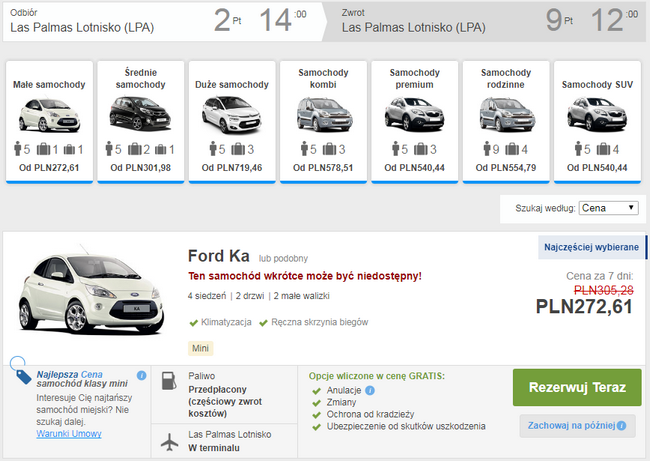The height and width of the screenshot is (461, 650).
Task: Click pickup date 2 Pt
Action: coord(228,20)
